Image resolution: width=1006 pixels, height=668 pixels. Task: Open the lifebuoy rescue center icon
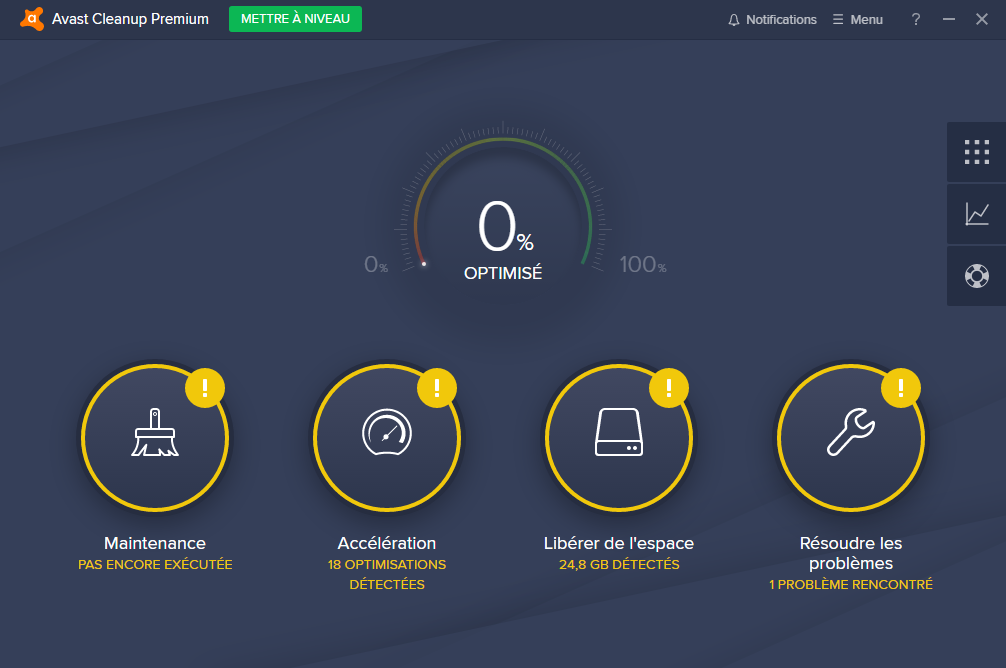(976, 276)
